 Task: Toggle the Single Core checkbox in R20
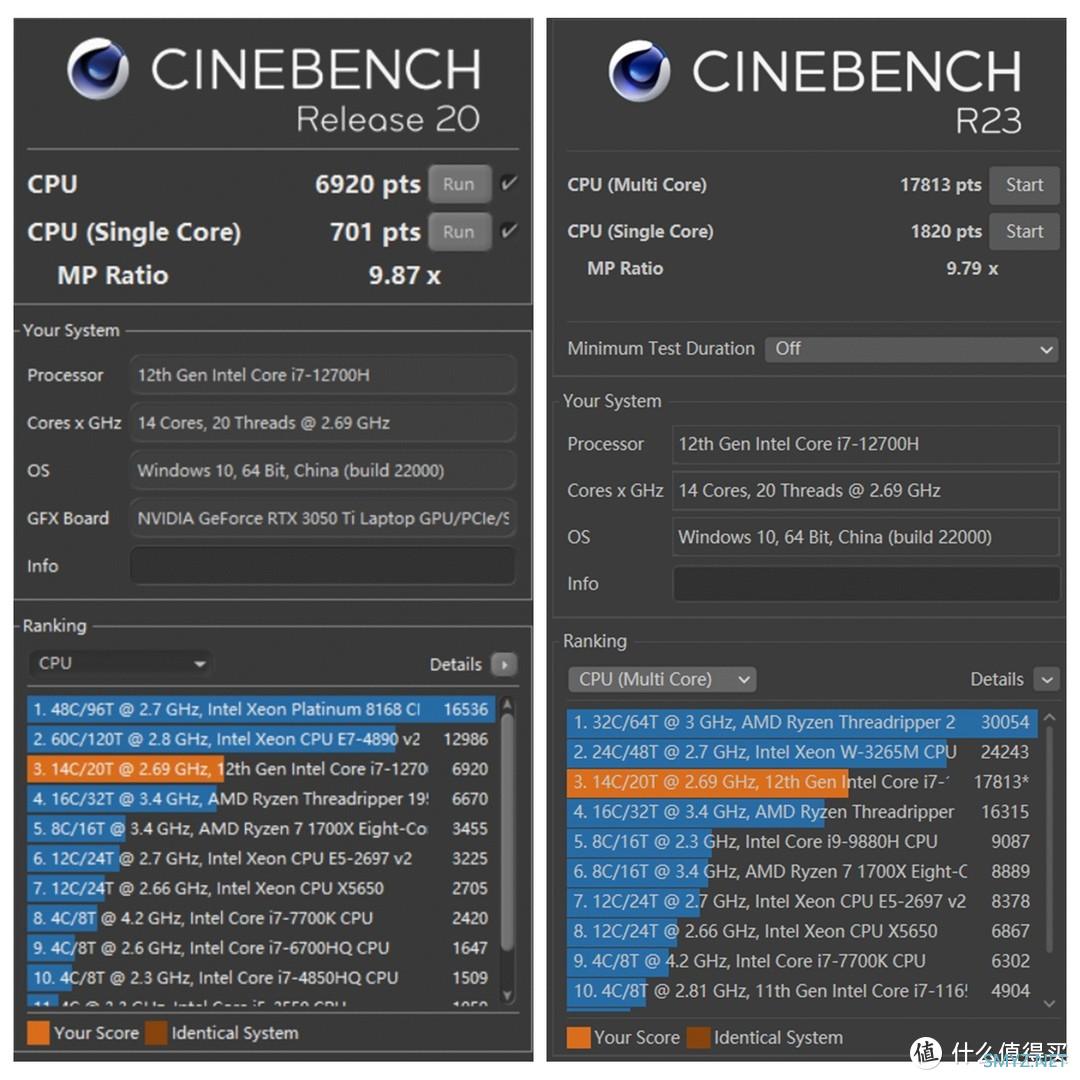click(x=509, y=231)
